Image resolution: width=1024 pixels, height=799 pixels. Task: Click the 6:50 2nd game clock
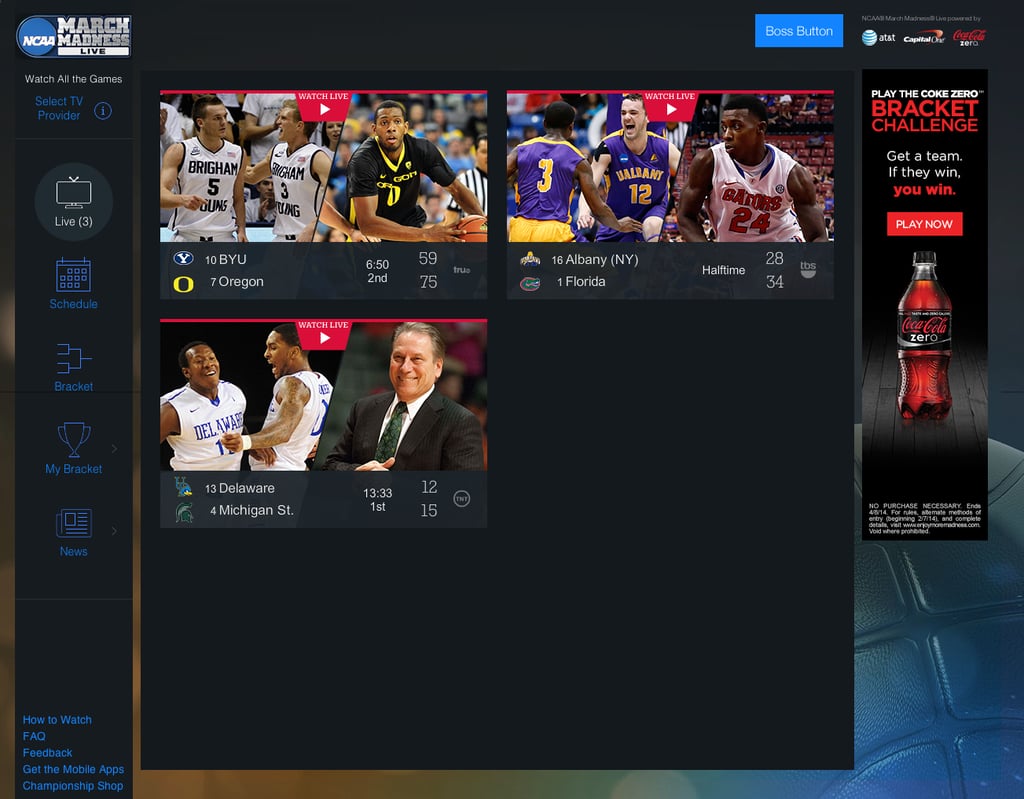click(377, 271)
